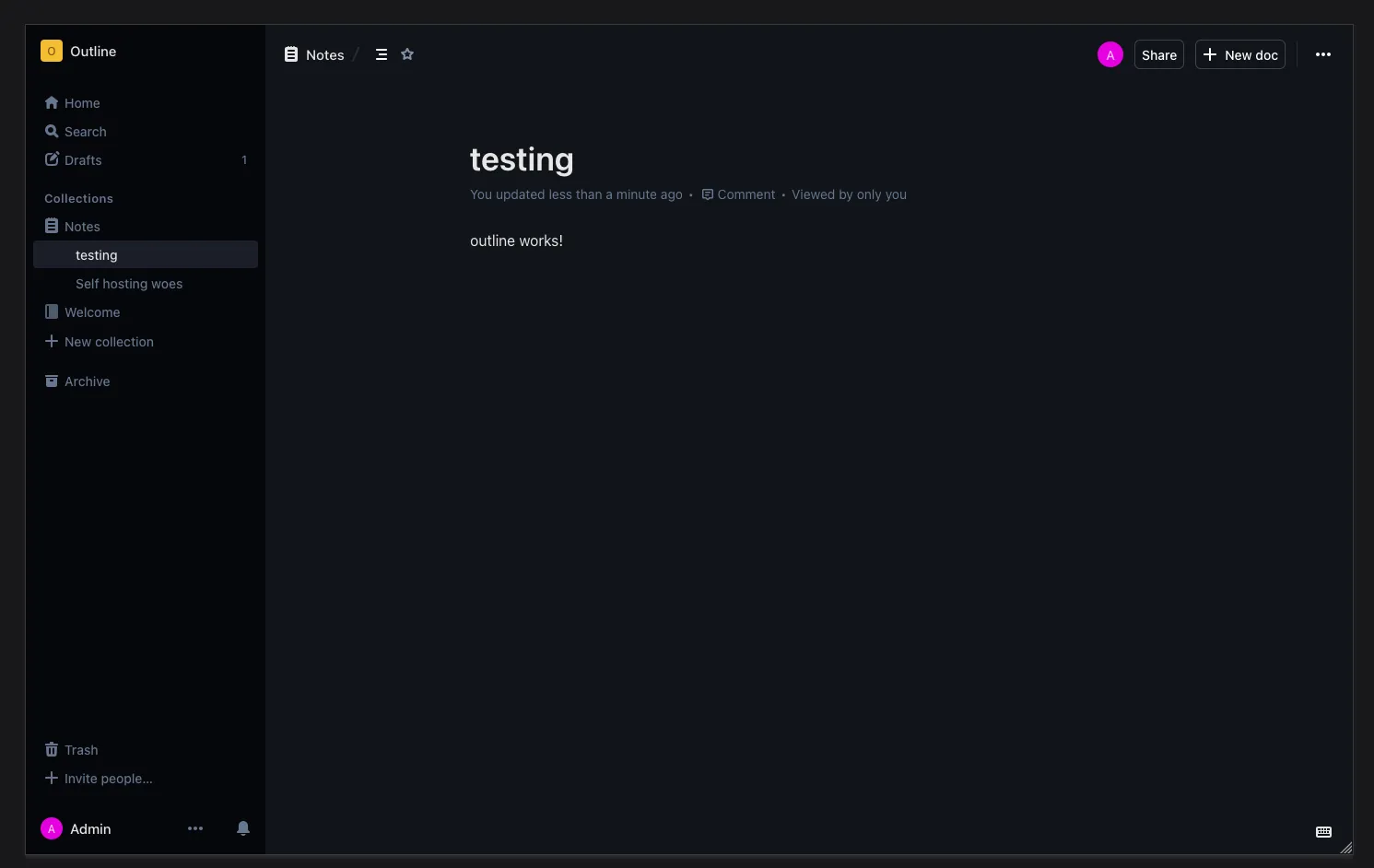This screenshot has height=868, width=1374.
Task: Select the testing document in sidebar
Action: click(x=146, y=255)
